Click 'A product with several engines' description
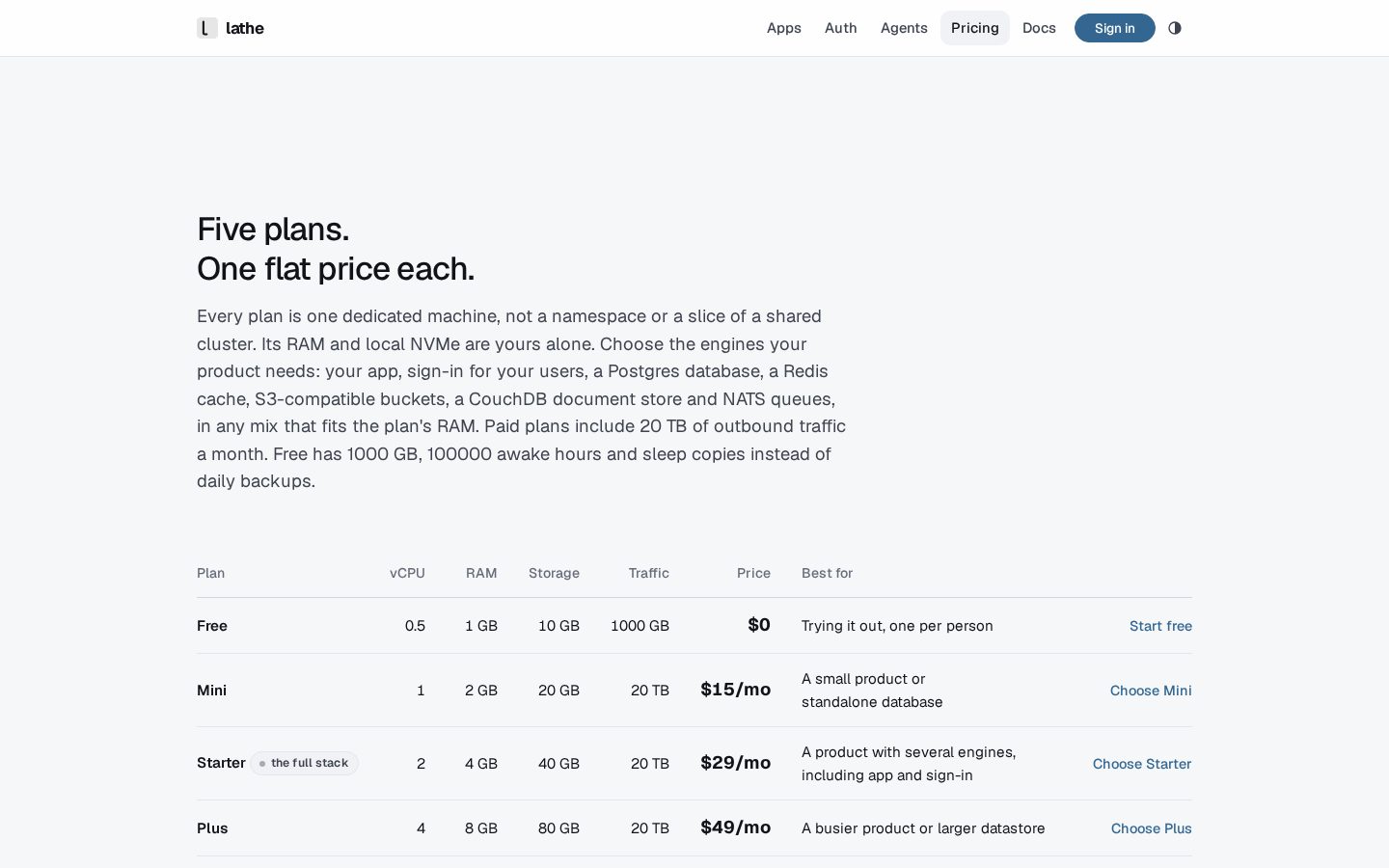Viewport: 1389px width, 868px height. pyautogui.click(x=909, y=764)
